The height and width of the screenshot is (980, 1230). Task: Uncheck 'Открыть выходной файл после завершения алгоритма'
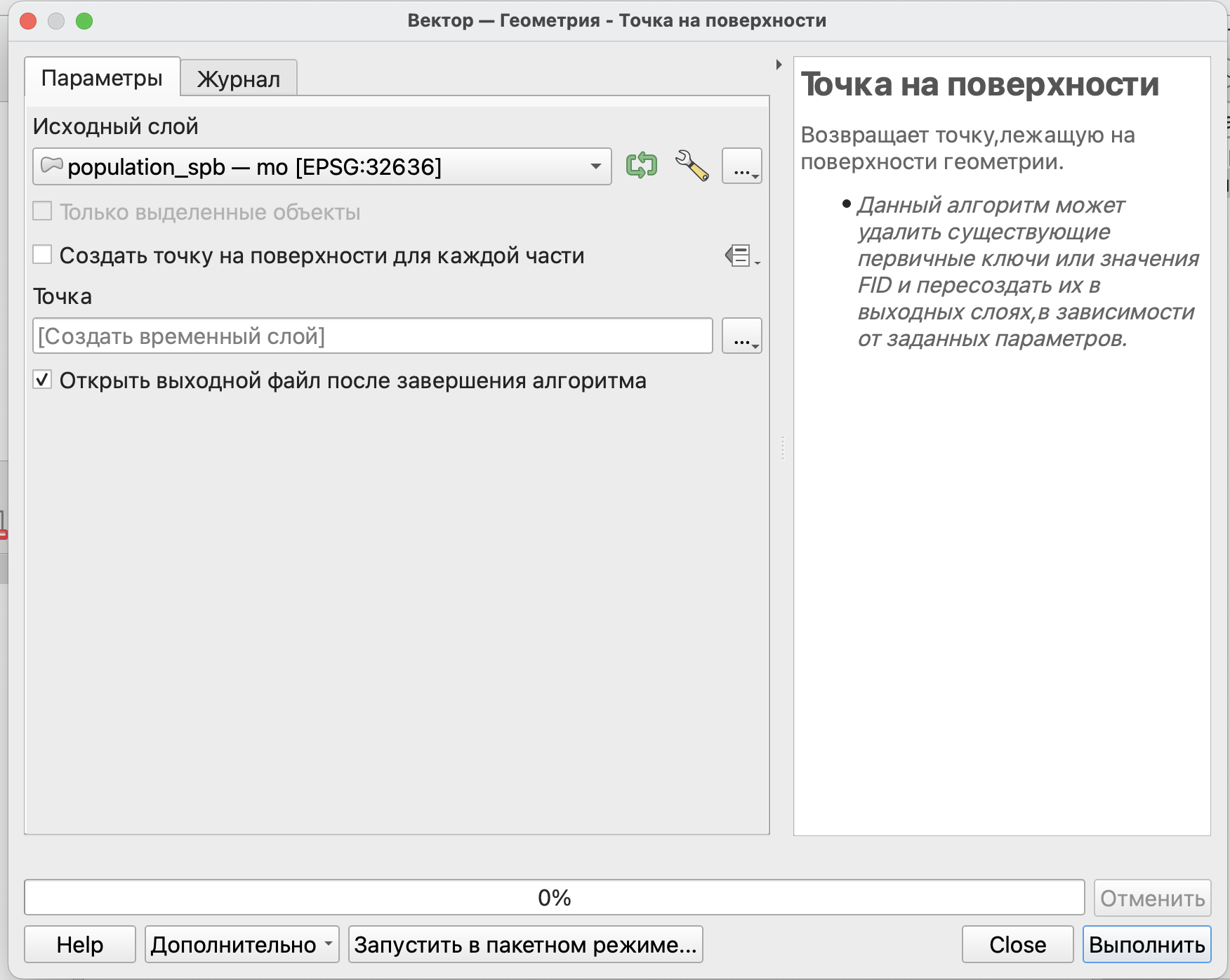pos(43,380)
